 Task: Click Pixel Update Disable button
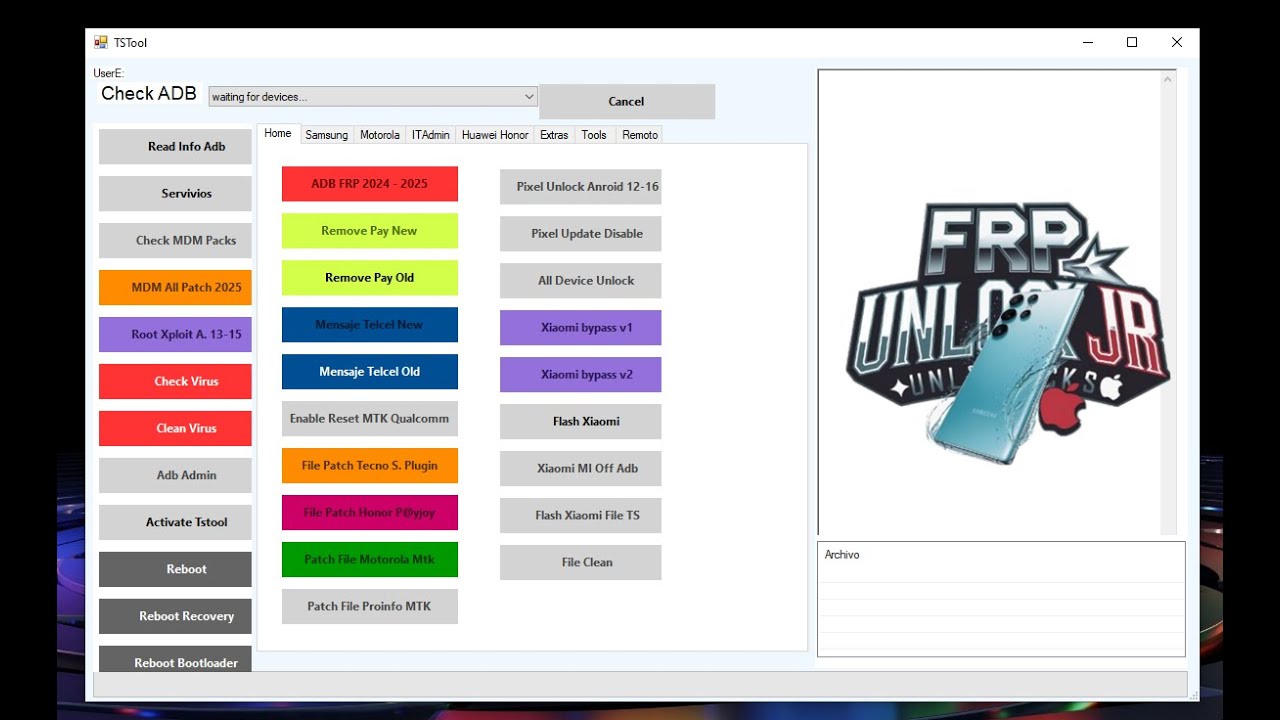click(x=581, y=234)
